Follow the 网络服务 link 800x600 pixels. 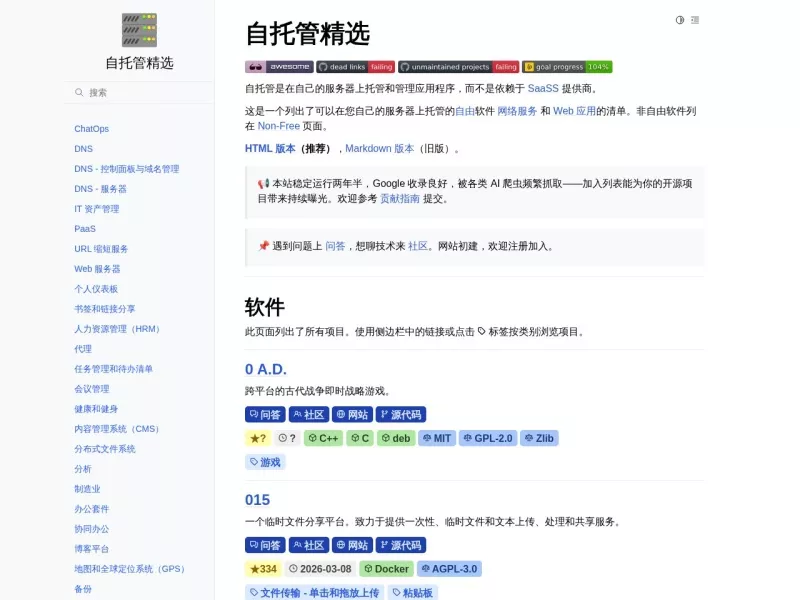click(x=517, y=111)
